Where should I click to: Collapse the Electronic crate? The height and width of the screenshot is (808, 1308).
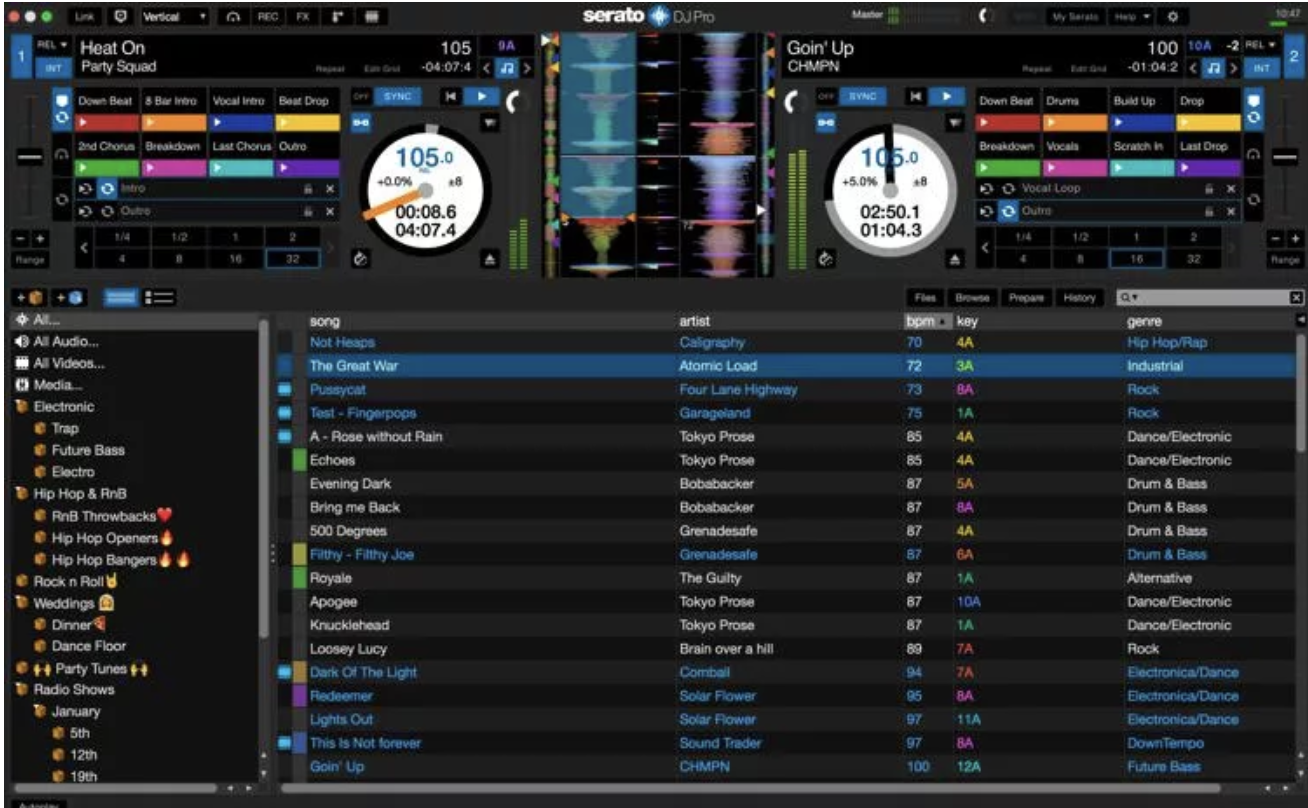(x=21, y=407)
